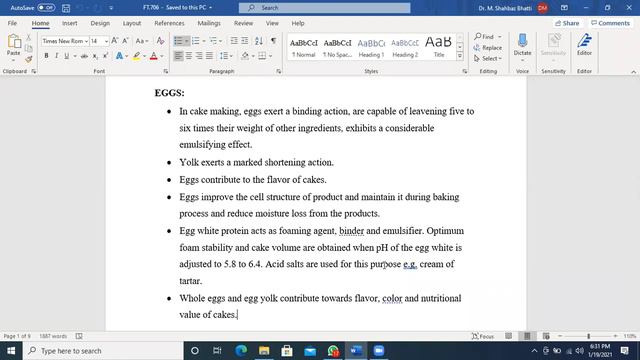Open Windows Start menu
640x360 pixels.
point(11,351)
